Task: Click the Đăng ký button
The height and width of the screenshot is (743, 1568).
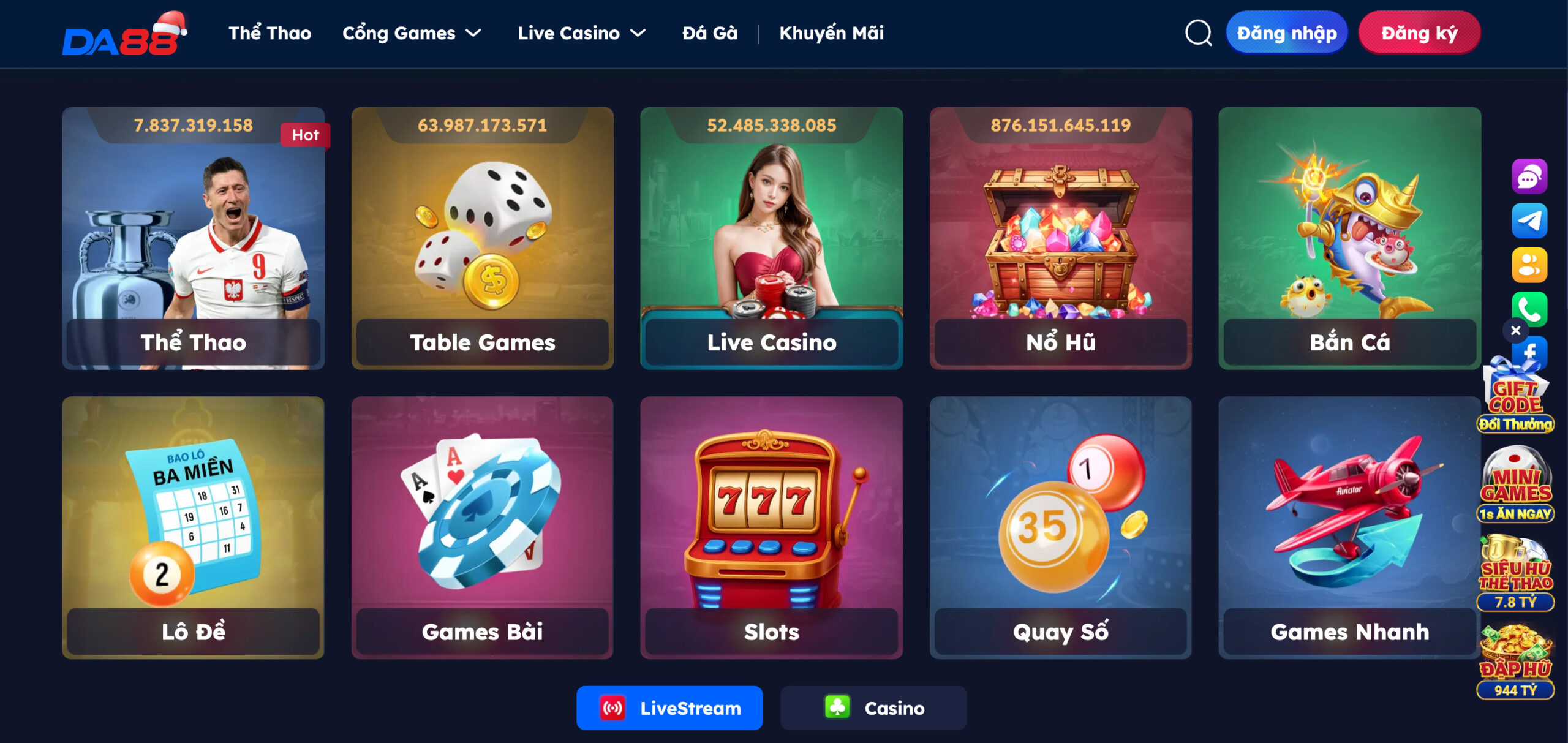Action: (1419, 33)
